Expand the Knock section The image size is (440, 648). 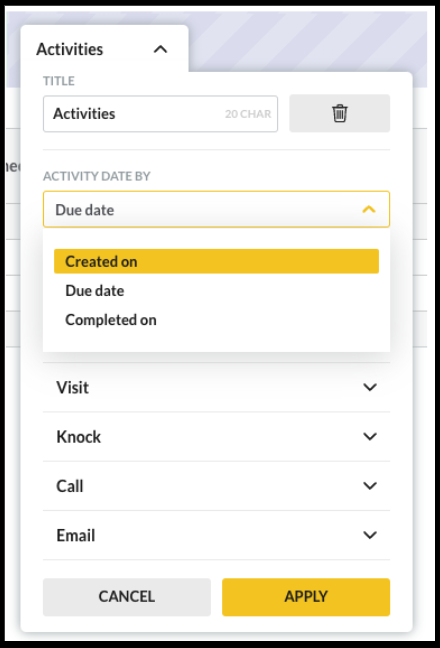[x=216, y=436]
